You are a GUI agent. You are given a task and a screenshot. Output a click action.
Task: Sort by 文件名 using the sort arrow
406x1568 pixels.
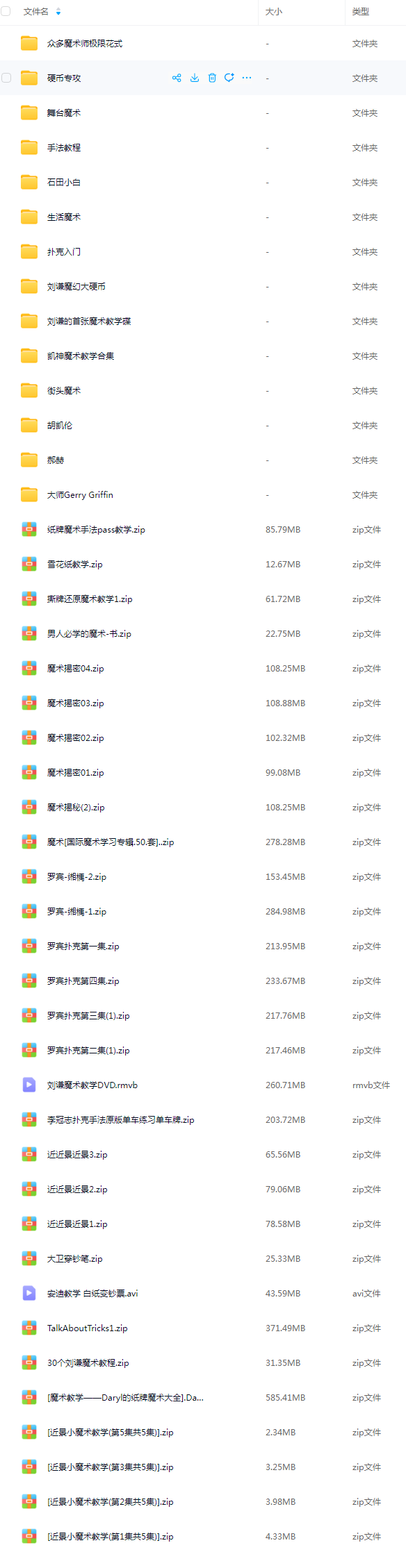click(58, 12)
